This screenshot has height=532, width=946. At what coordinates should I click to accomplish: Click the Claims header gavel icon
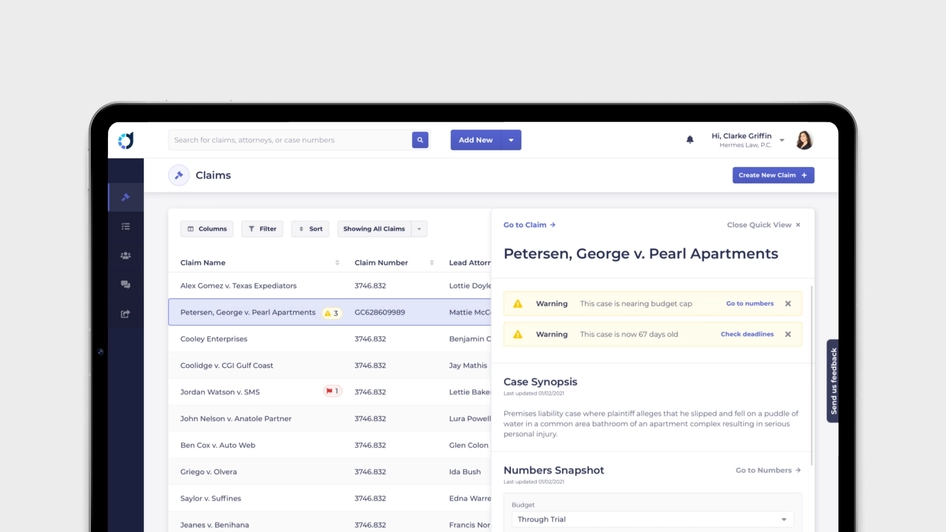click(179, 176)
